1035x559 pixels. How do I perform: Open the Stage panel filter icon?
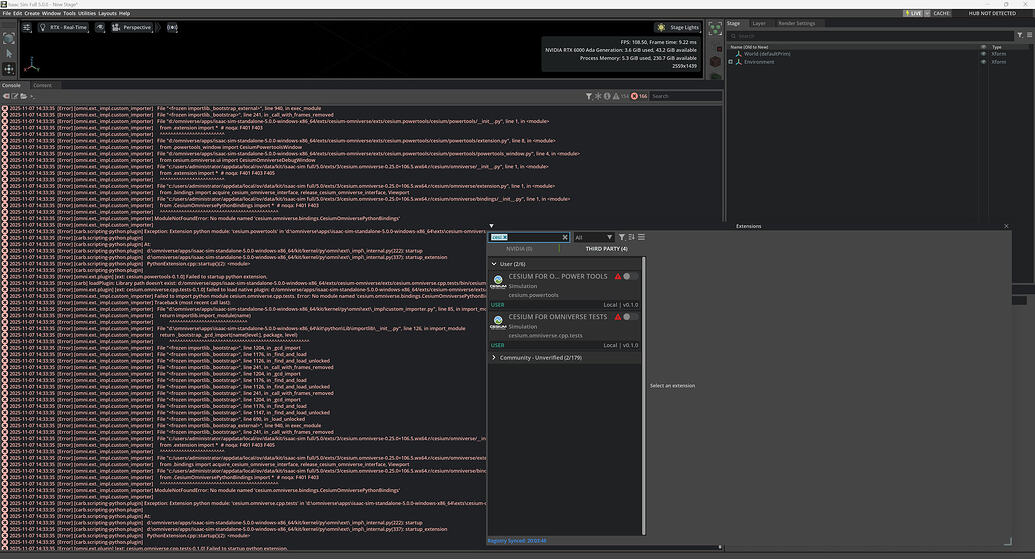pos(1020,36)
